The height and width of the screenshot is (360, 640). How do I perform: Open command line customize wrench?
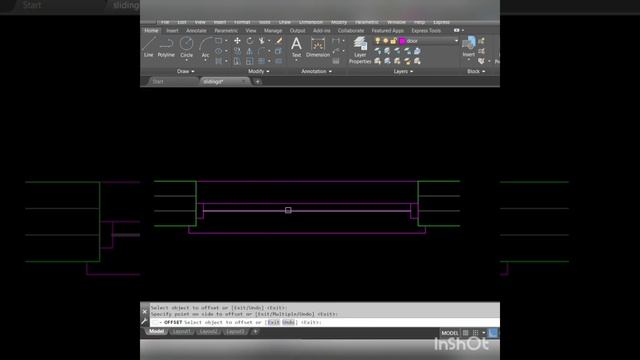click(144, 322)
